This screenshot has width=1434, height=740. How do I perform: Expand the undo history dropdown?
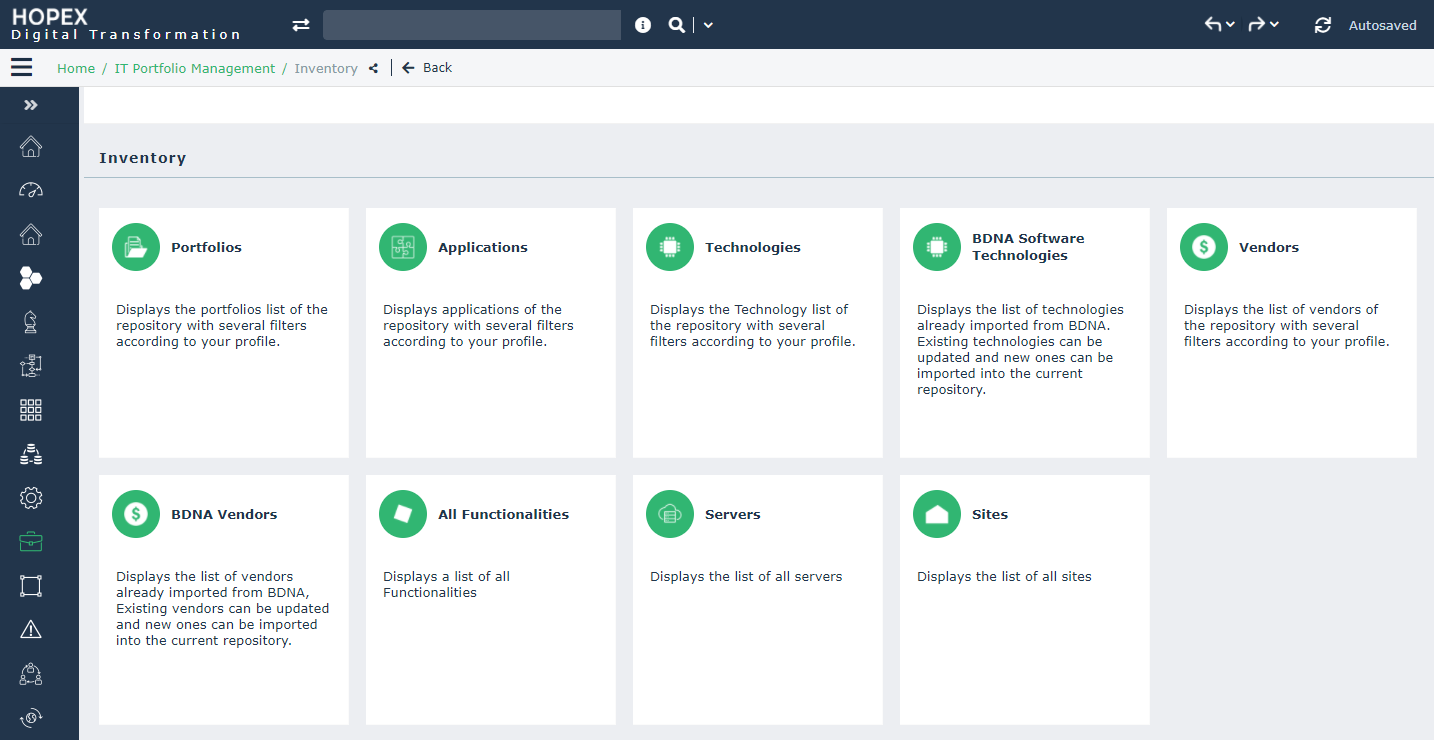click(1230, 25)
